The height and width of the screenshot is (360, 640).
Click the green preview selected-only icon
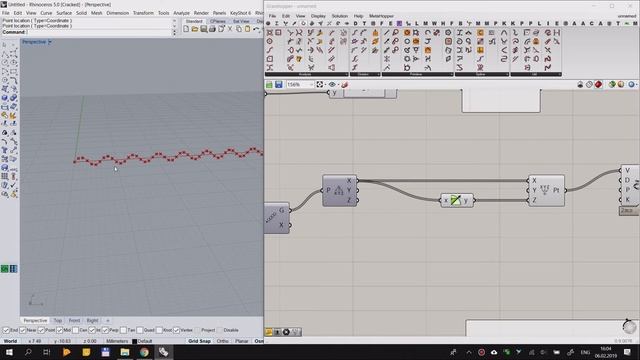pos(612,84)
